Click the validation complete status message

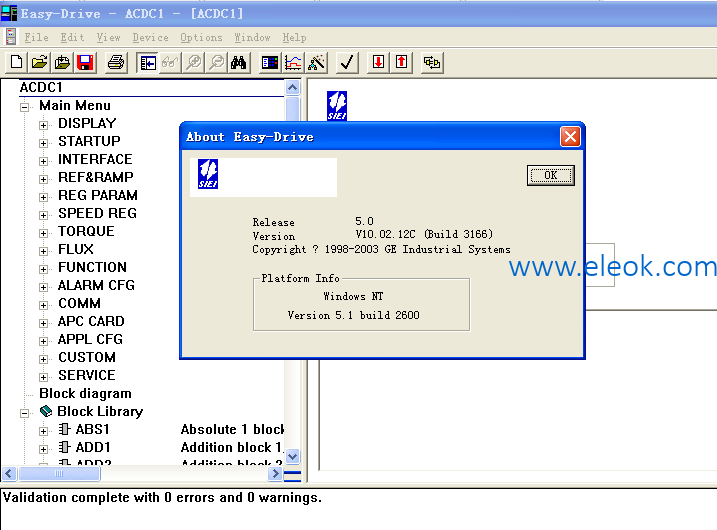(x=162, y=498)
